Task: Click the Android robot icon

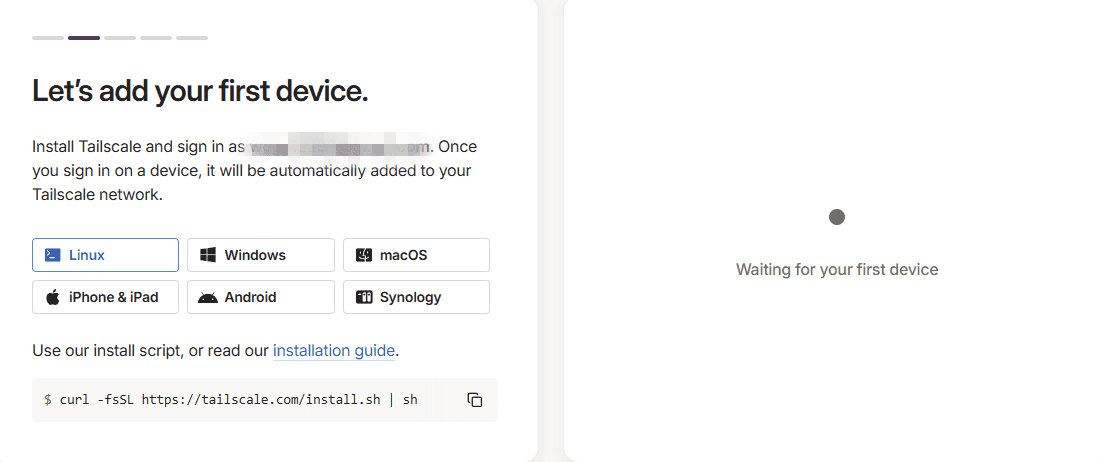Action: point(208,297)
